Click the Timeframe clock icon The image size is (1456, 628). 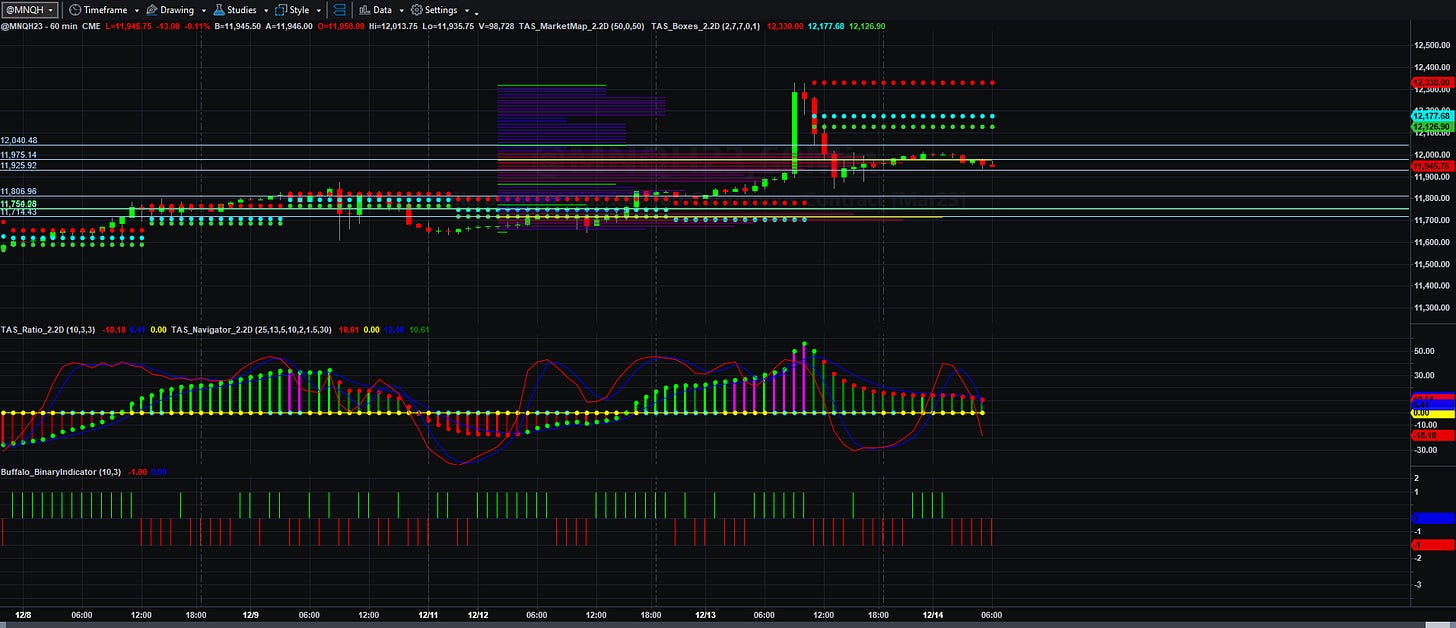[x=74, y=9]
